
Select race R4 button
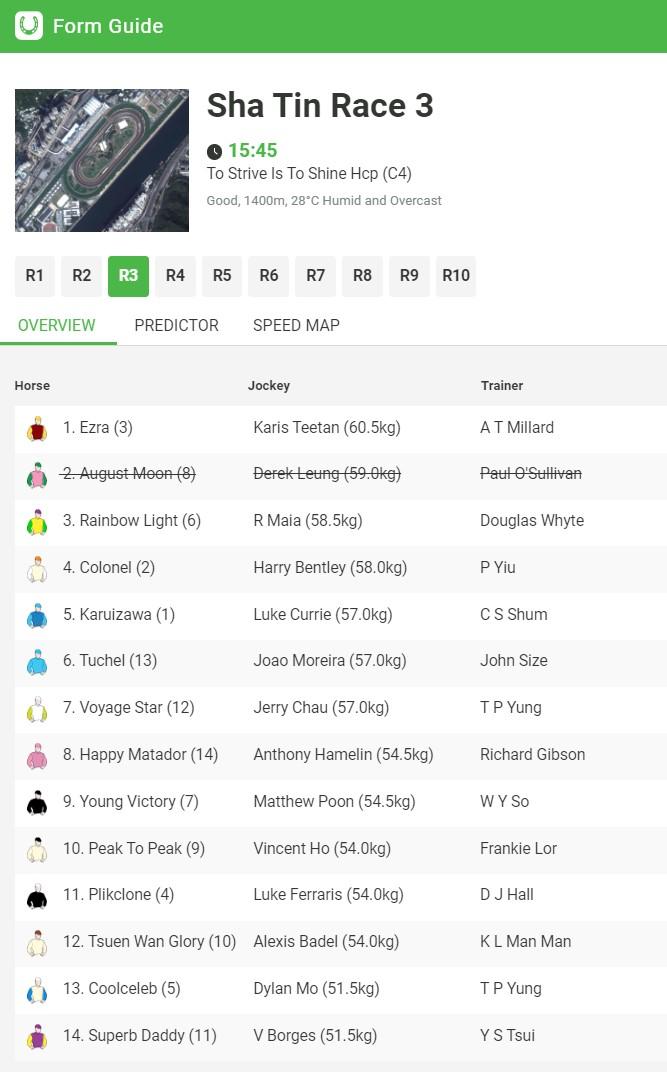pos(175,276)
